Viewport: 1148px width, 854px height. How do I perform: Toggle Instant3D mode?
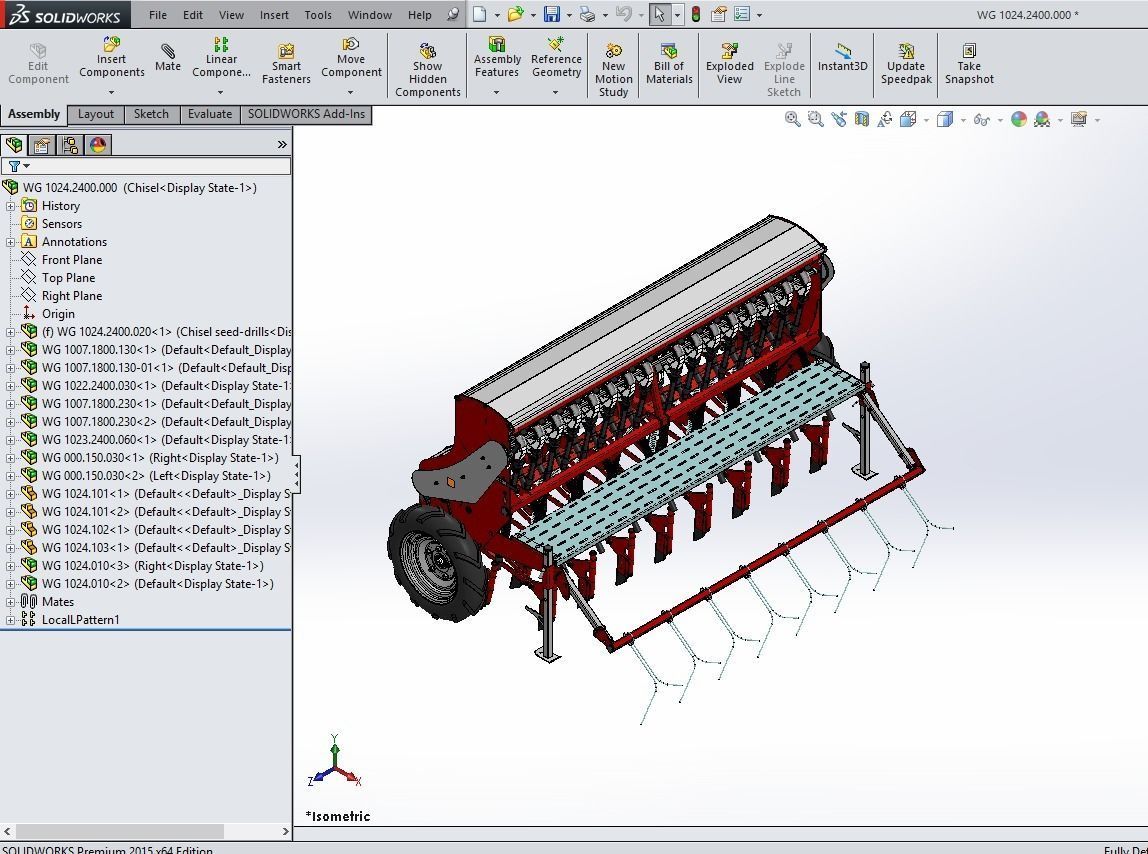point(842,56)
